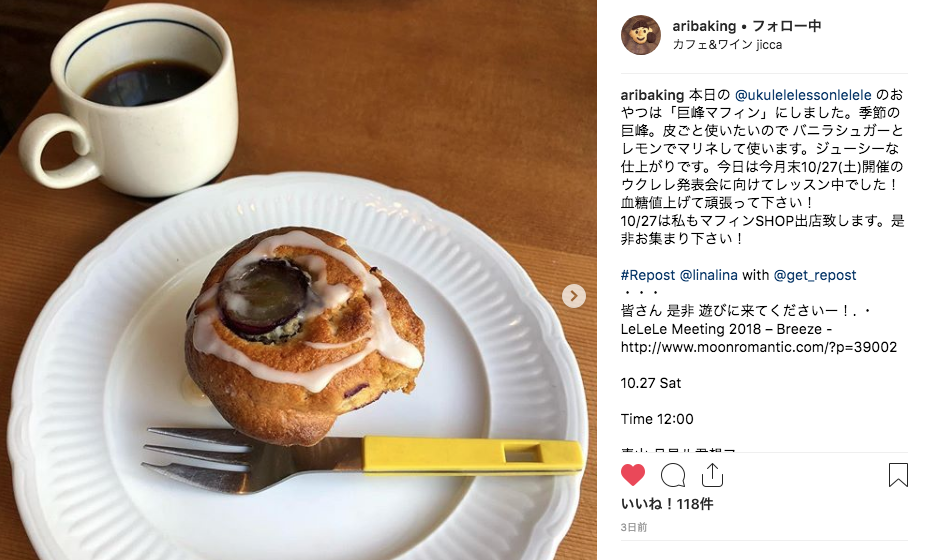Viewport: 931px width, 560px height.
Task: Open the @linalina mention
Action: click(x=708, y=276)
